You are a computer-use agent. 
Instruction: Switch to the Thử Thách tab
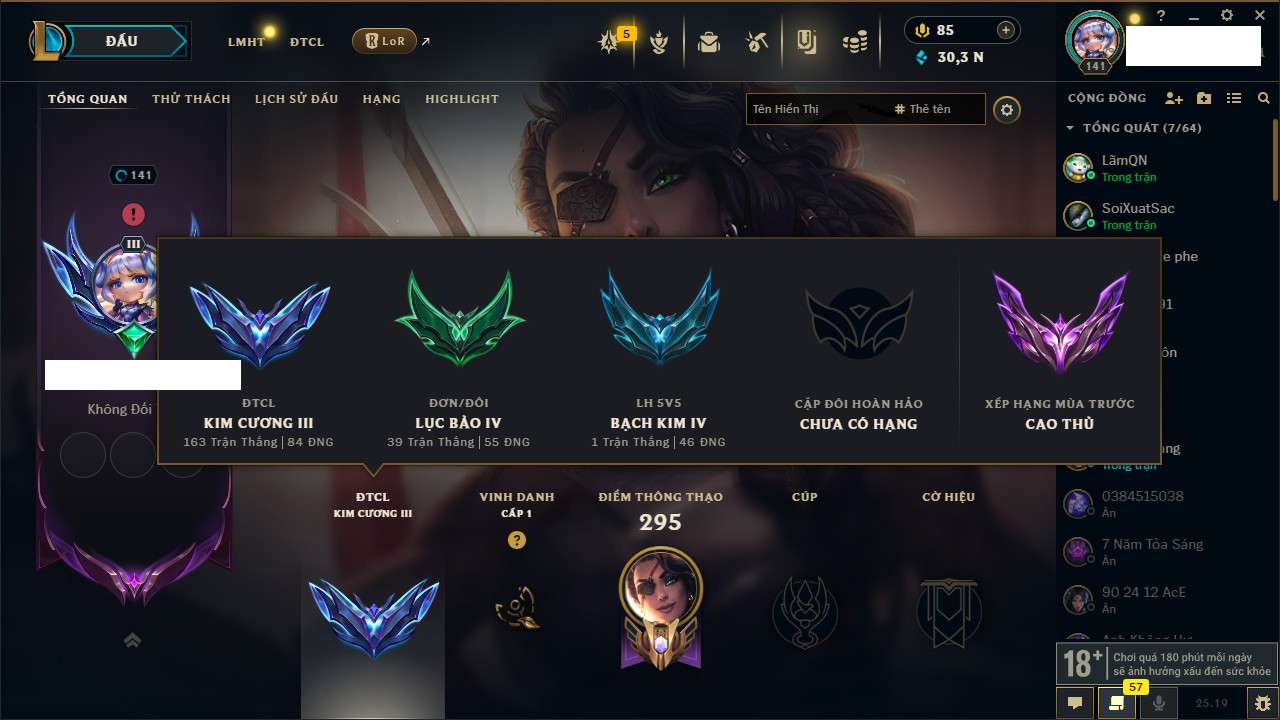(191, 99)
